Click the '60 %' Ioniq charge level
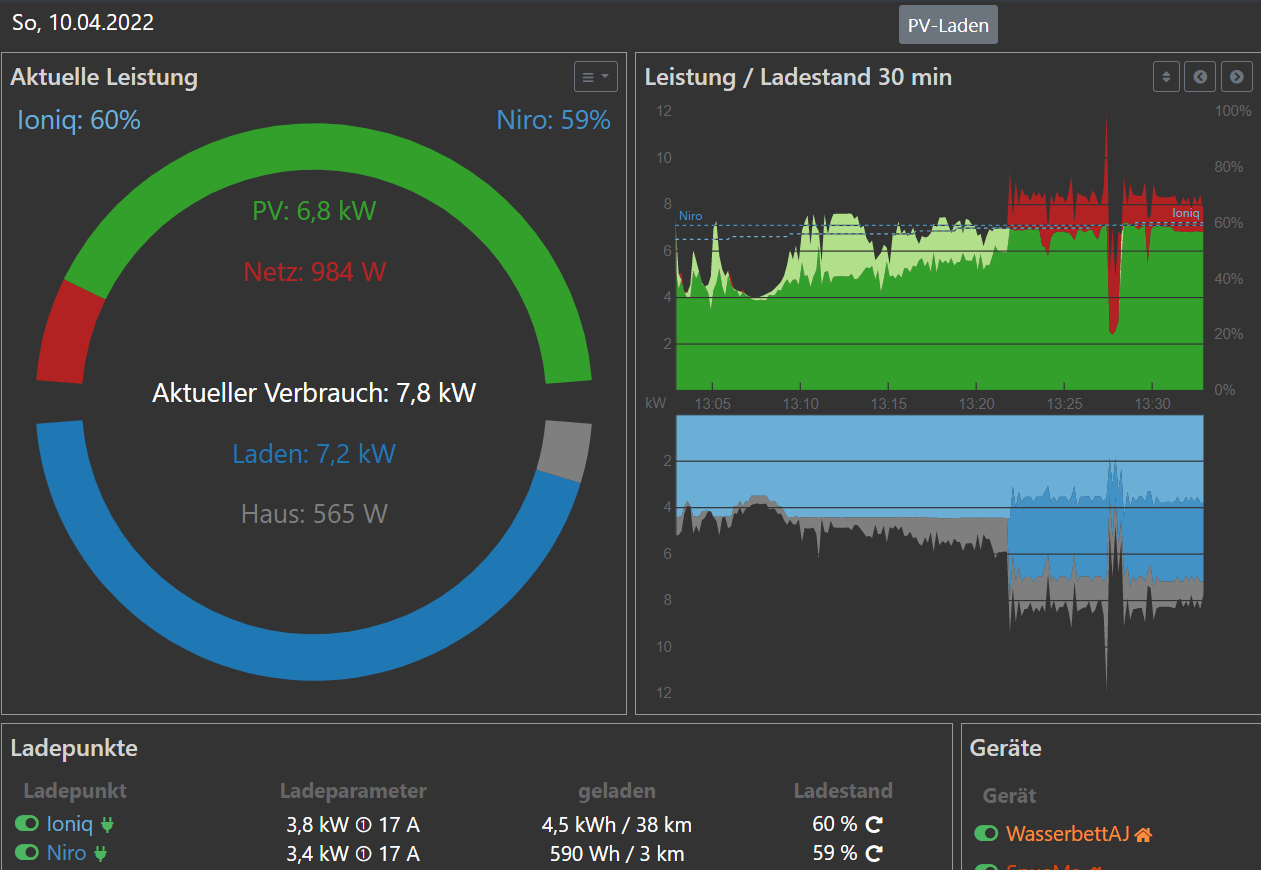The width and height of the screenshot is (1261, 870). (835, 826)
